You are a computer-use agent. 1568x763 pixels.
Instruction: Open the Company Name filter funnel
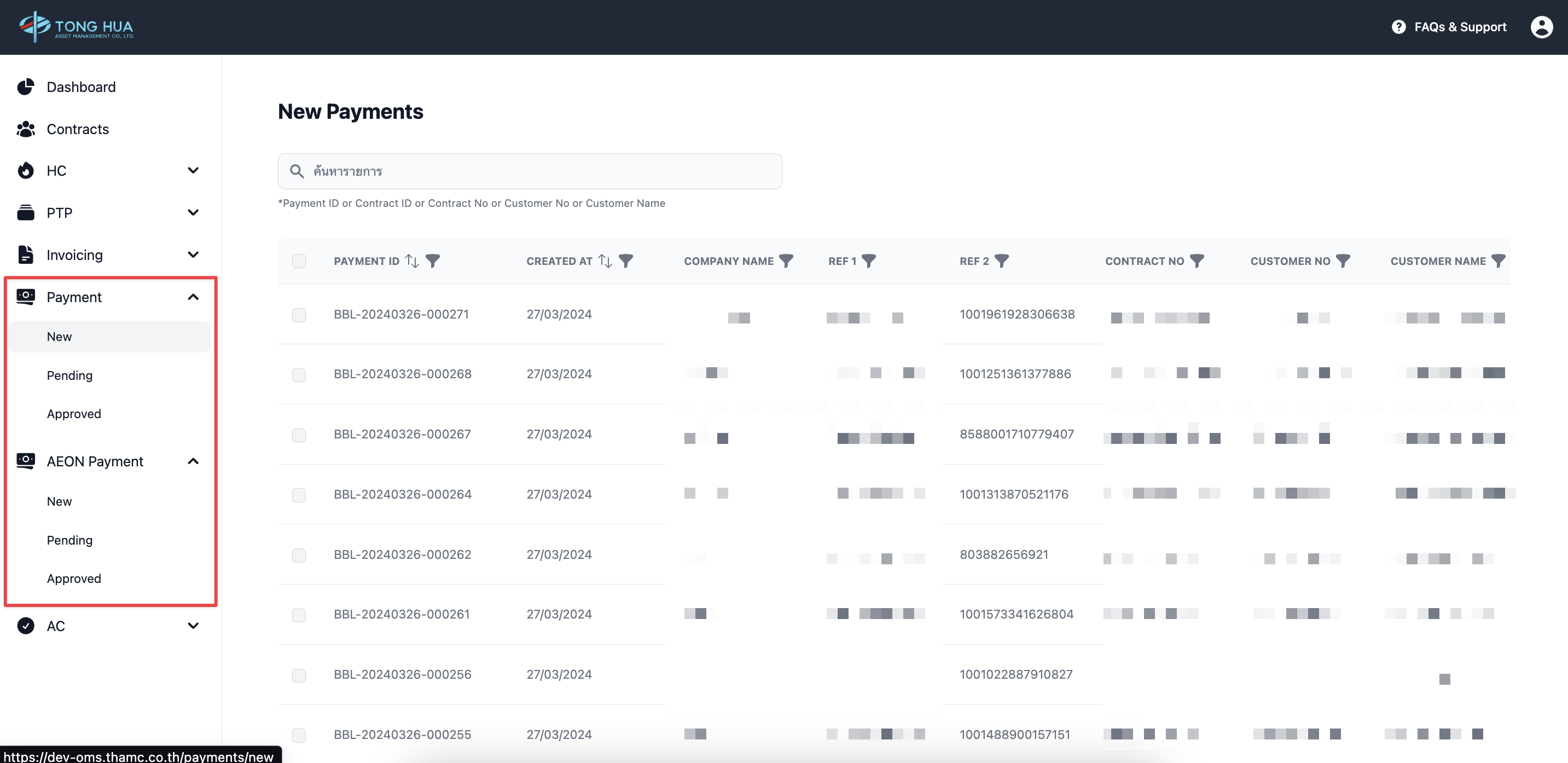(786, 261)
